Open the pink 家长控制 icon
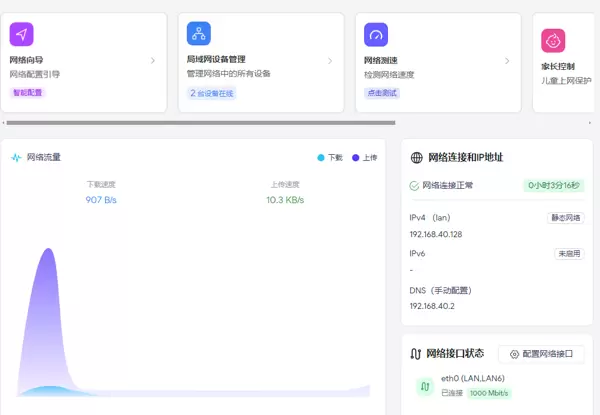Image resolution: width=600 pixels, height=415 pixels. 553,40
